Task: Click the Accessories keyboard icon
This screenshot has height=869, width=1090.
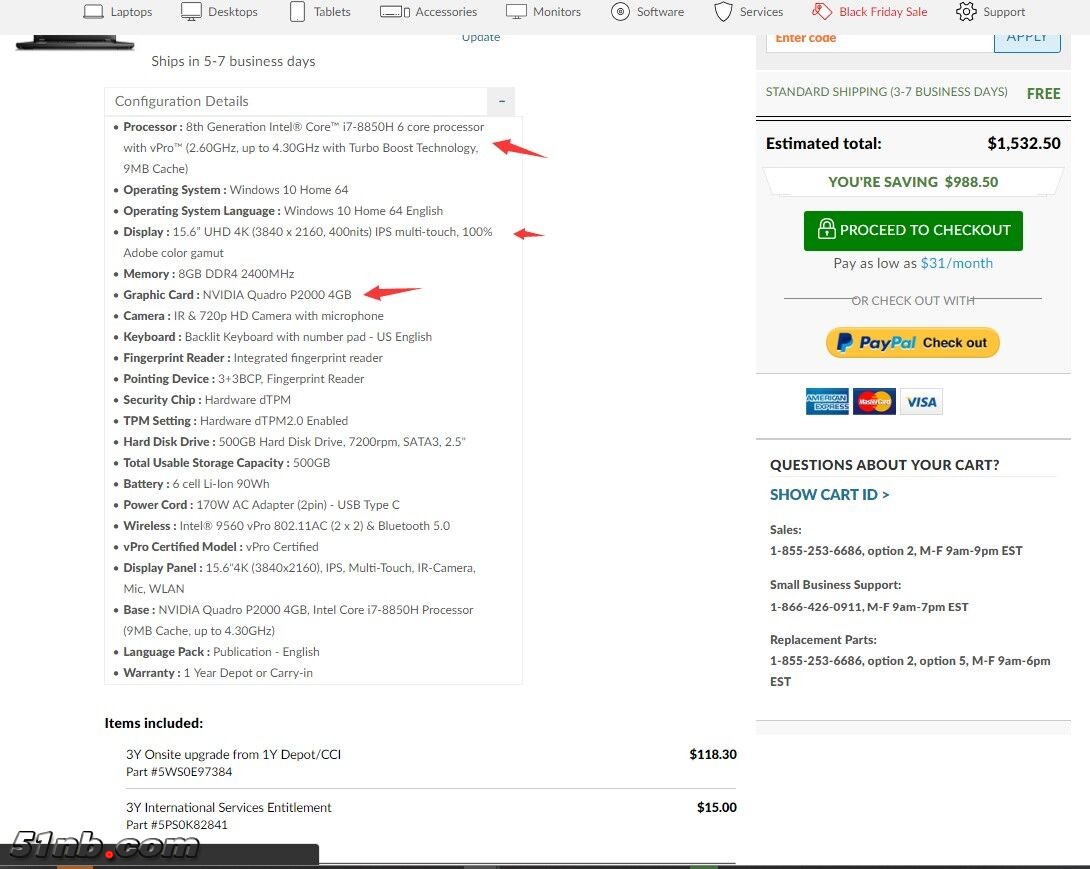Action: click(394, 12)
